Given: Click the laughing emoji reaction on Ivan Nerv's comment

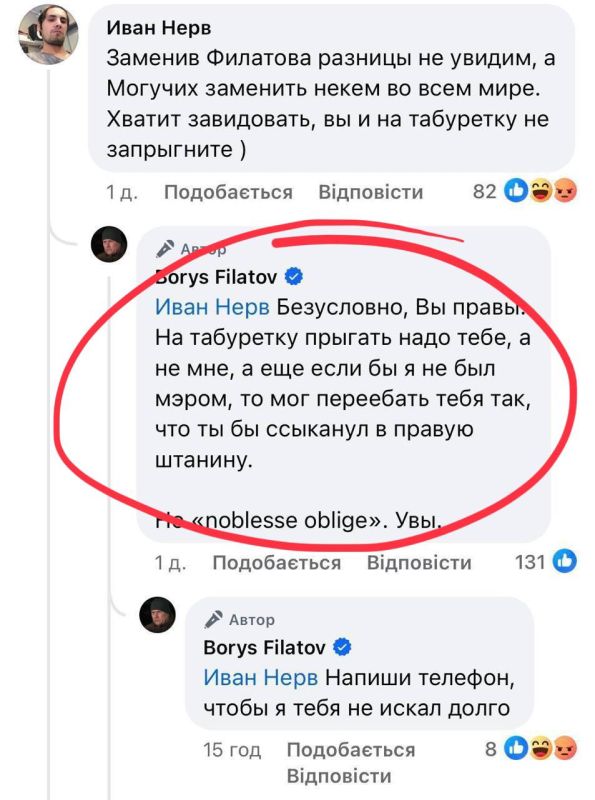Looking at the screenshot, I should click(x=541, y=190).
